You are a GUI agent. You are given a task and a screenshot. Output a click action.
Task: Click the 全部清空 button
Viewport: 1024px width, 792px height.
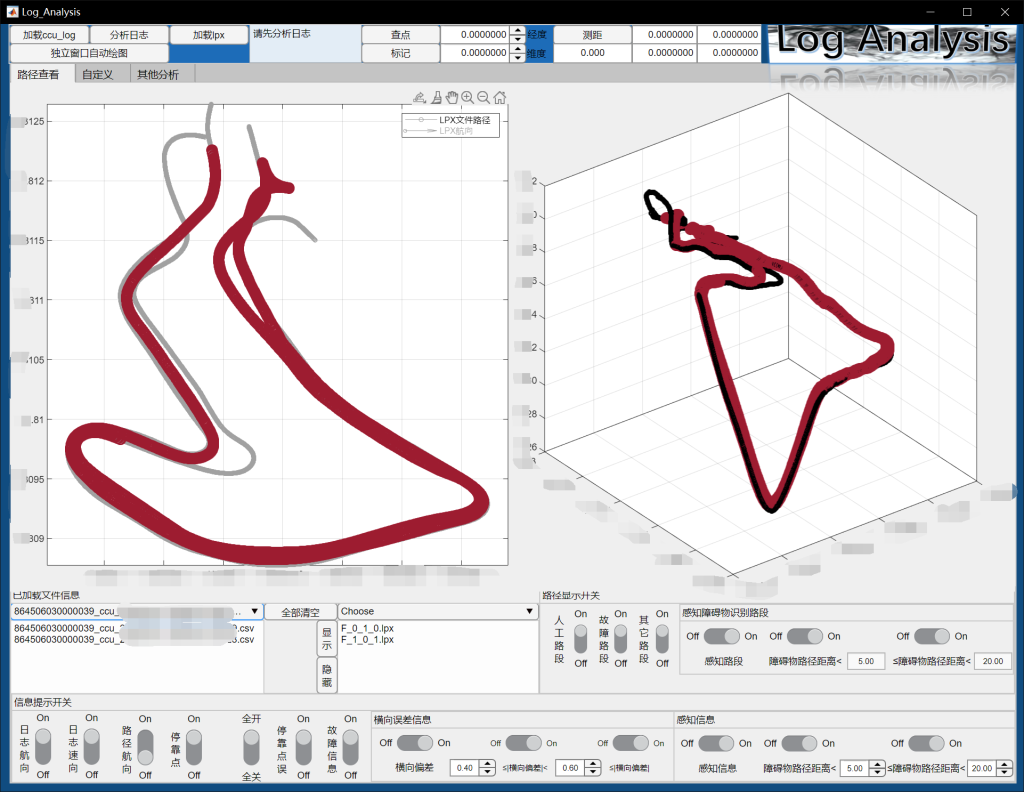[300, 612]
